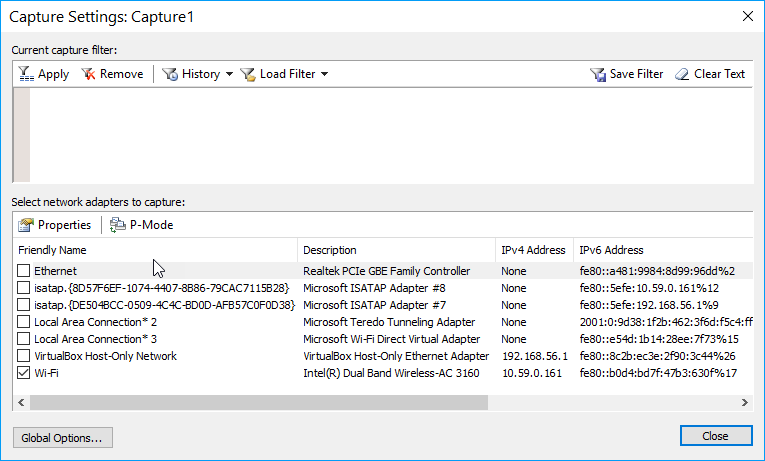
Task: Check VirtualBox Host-Only Network adapter
Action: pos(24,356)
